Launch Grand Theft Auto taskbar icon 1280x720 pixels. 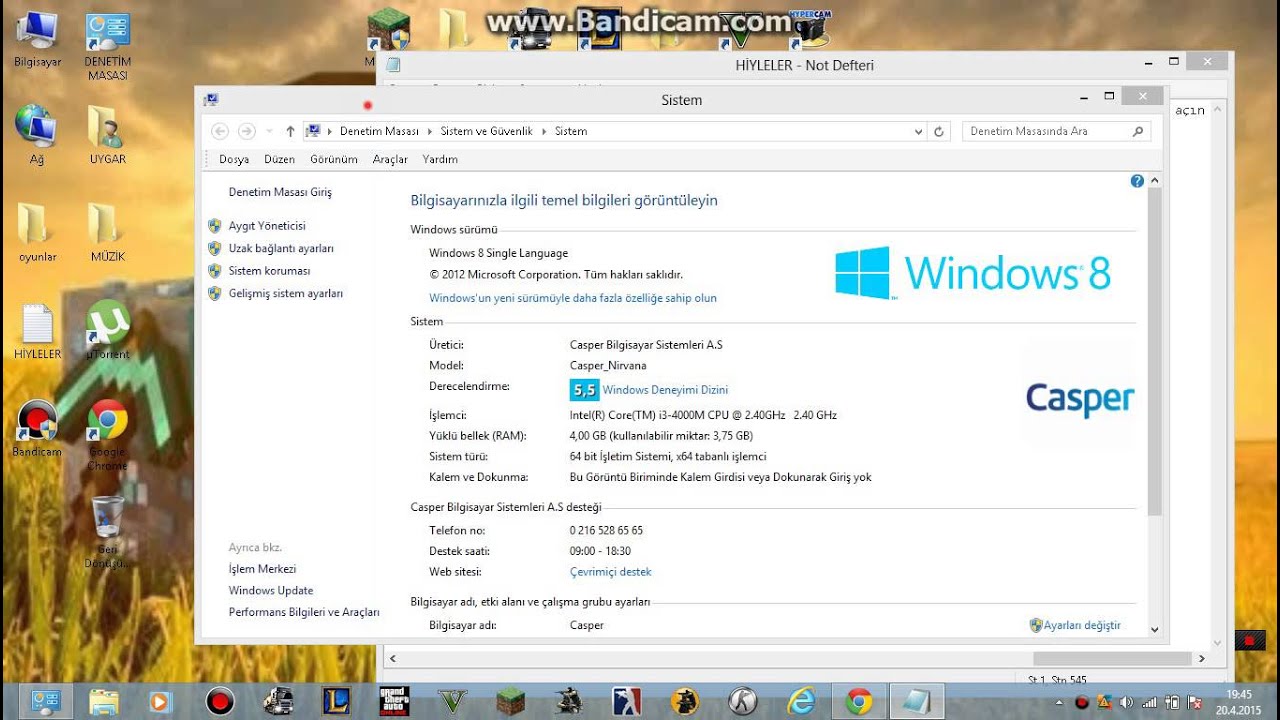click(x=394, y=701)
